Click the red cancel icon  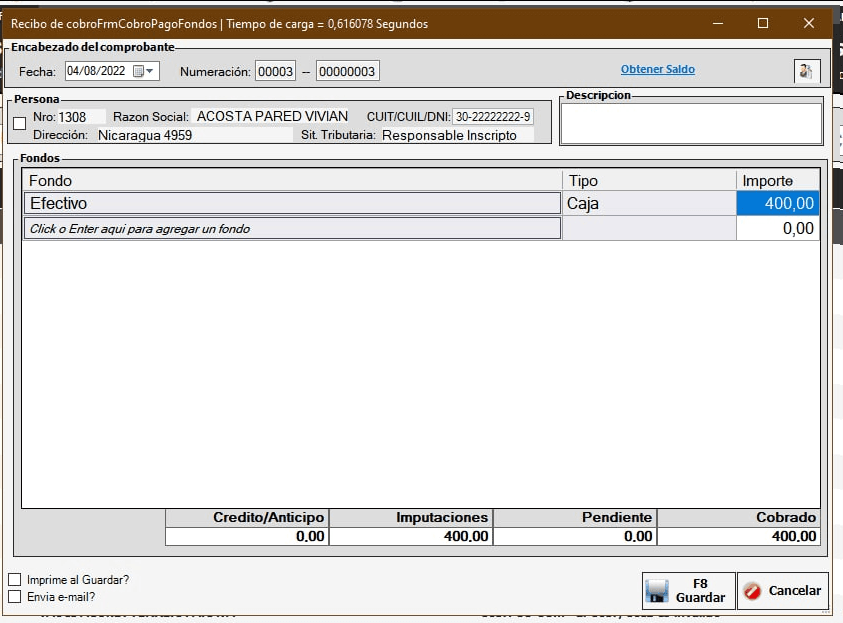point(753,591)
